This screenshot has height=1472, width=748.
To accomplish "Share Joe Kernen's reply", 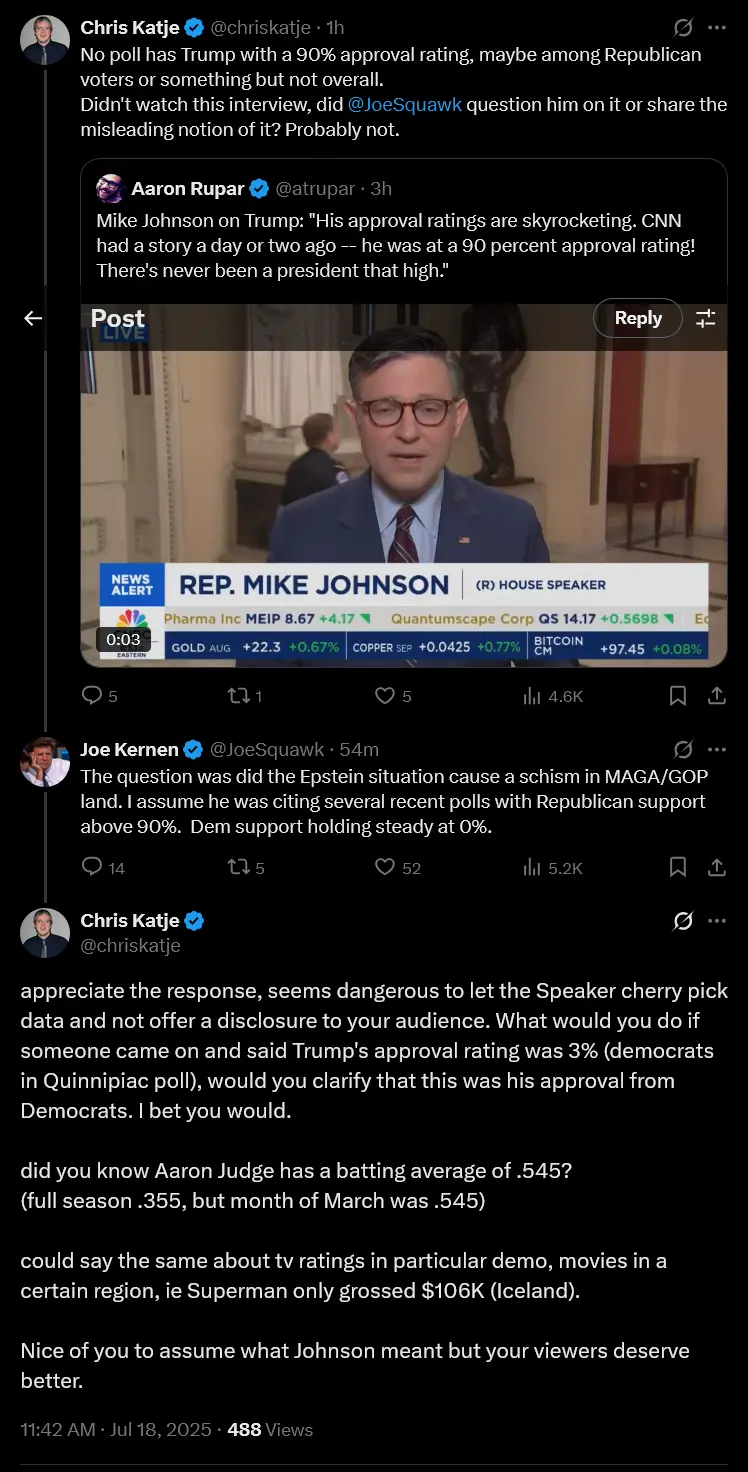I will click(x=717, y=867).
